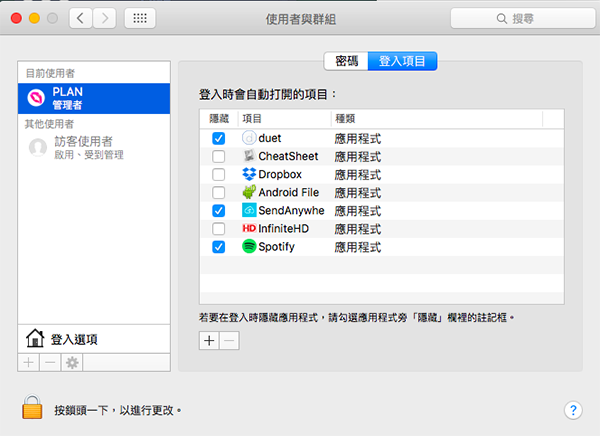The width and height of the screenshot is (600, 436).
Task: Sort by the 種類 column header
Action: [437, 119]
